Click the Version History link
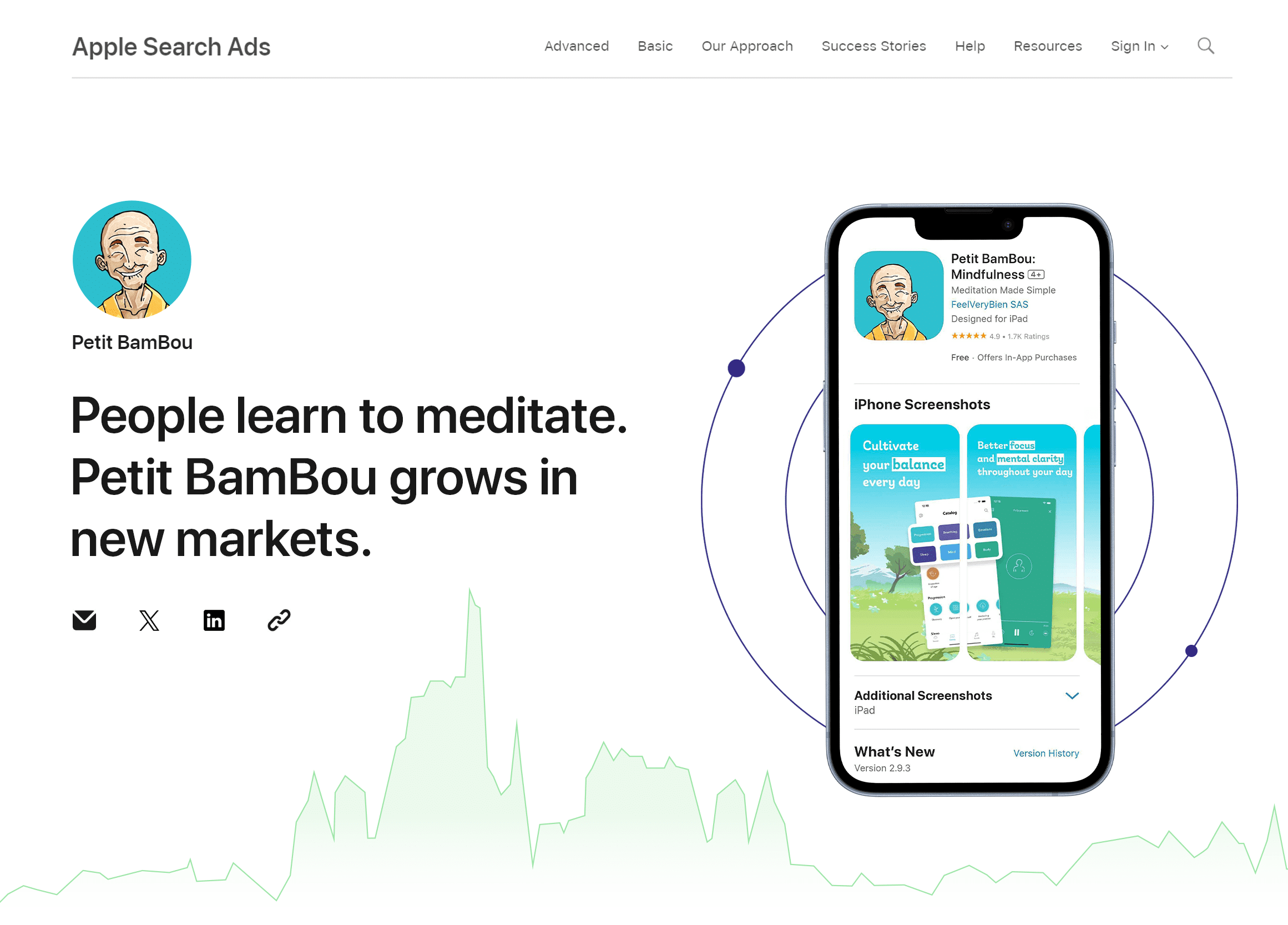The image size is (1288, 925). (x=1046, y=752)
